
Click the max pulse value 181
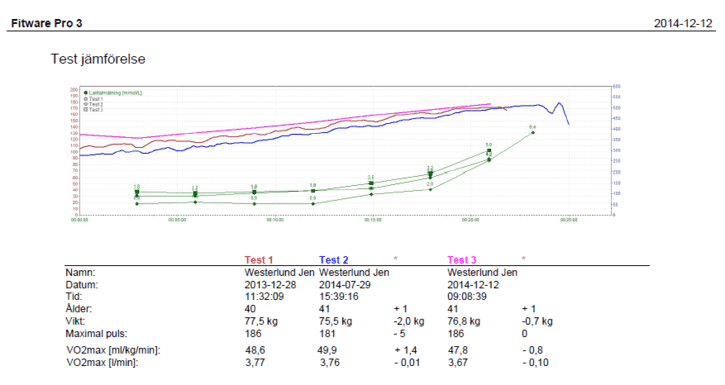[327, 334]
